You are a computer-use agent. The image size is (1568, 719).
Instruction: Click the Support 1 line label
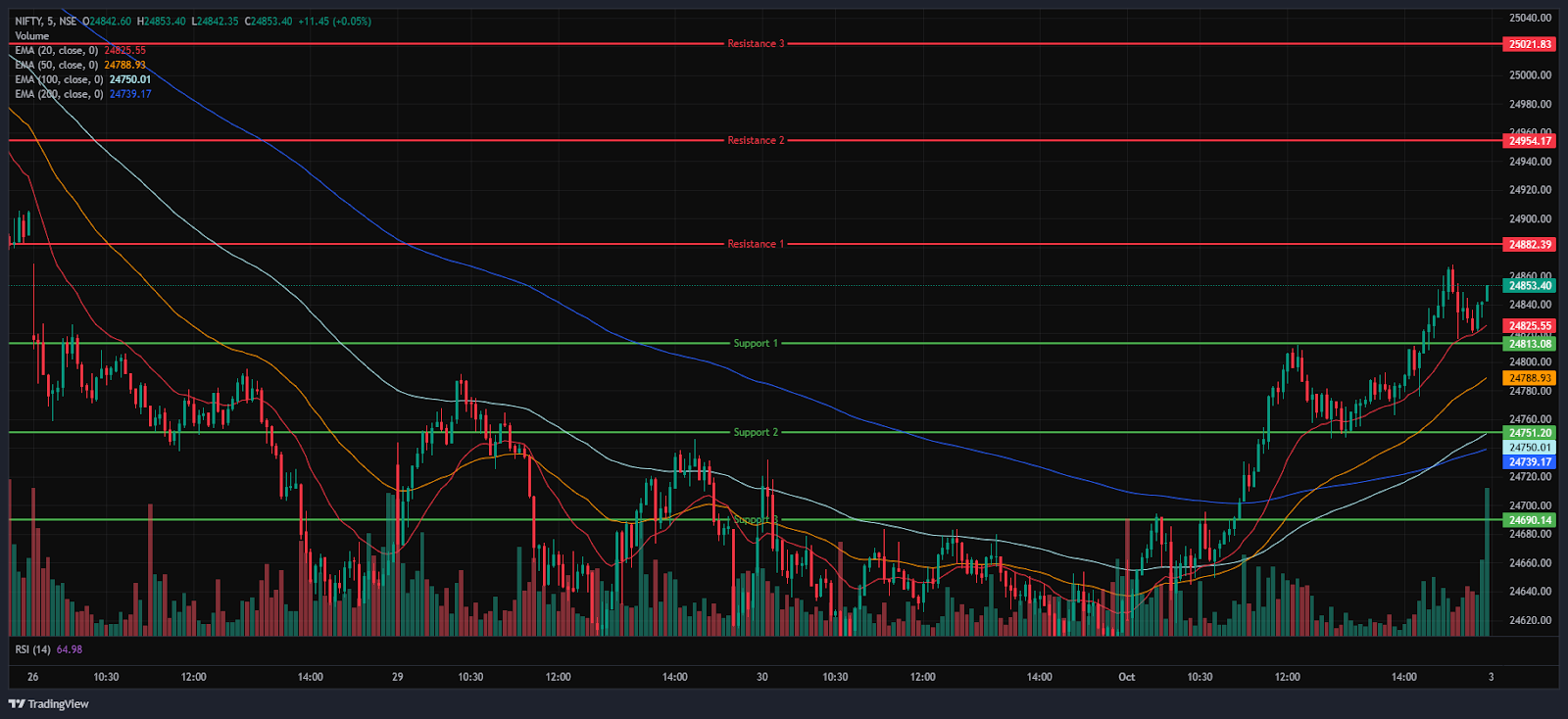coord(756,344)
